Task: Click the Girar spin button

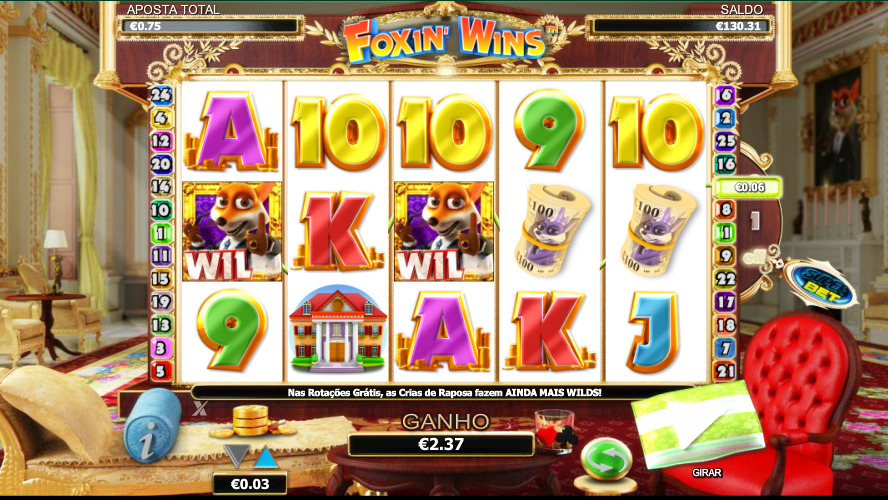Action: click(707, 472)
